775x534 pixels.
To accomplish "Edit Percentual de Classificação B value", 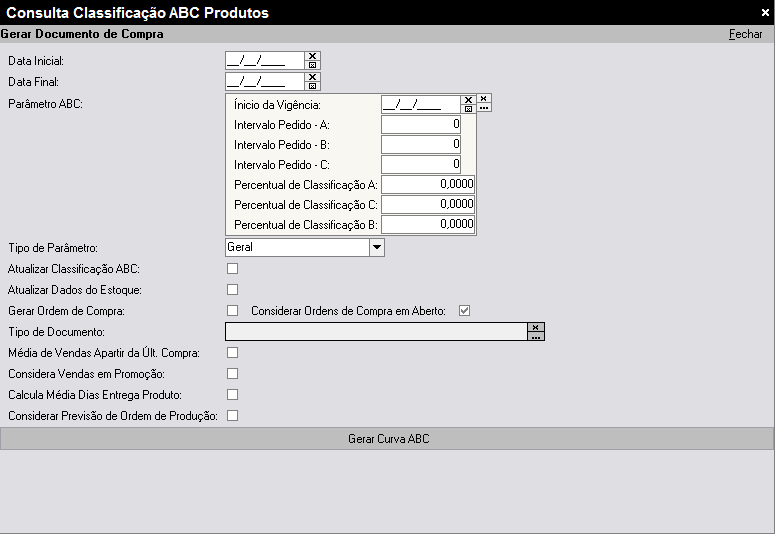I will click(x=428, y=224).
